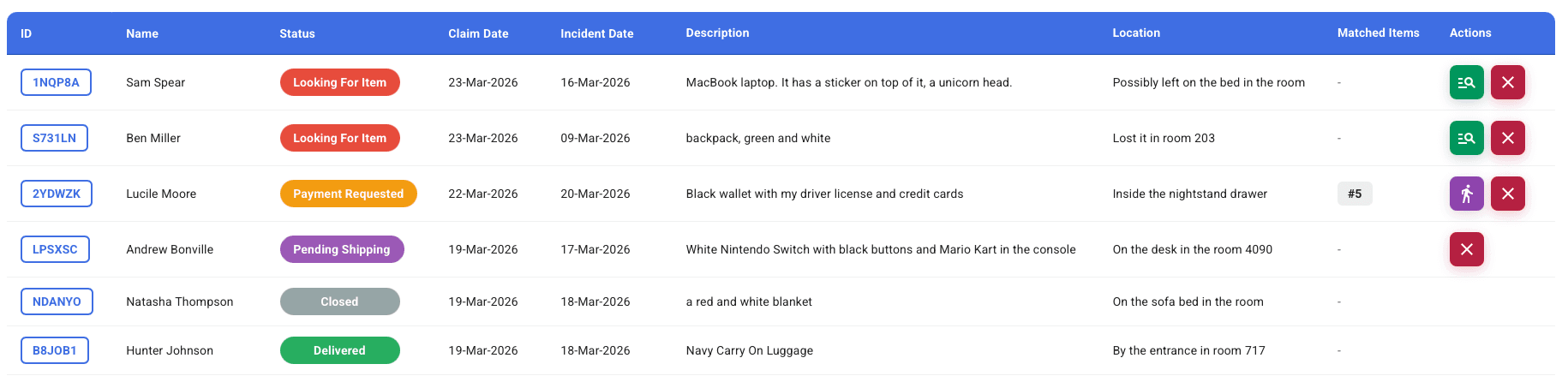Click the Pending Shipping status badge

click(341, 249)
